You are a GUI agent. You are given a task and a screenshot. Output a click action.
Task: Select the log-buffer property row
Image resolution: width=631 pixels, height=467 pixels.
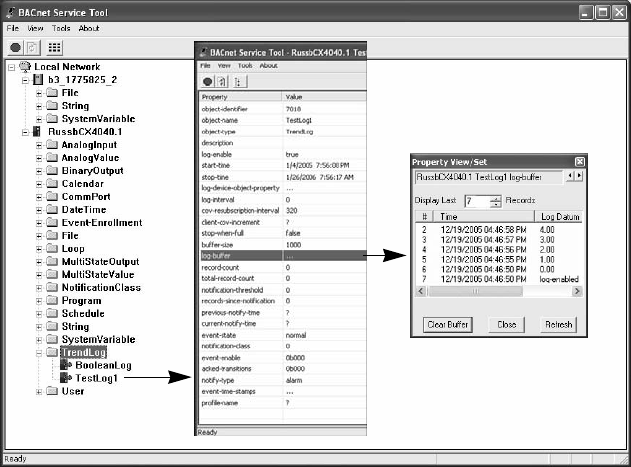(x=283, y=256)
